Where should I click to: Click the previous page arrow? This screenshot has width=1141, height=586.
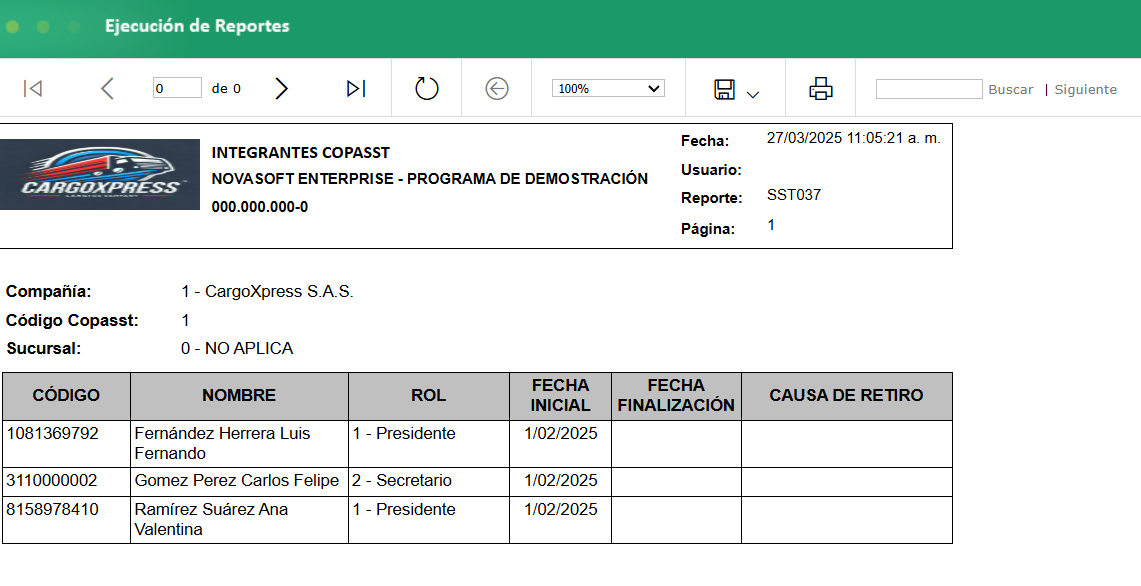pyautogui.click(x=107, y=88)
